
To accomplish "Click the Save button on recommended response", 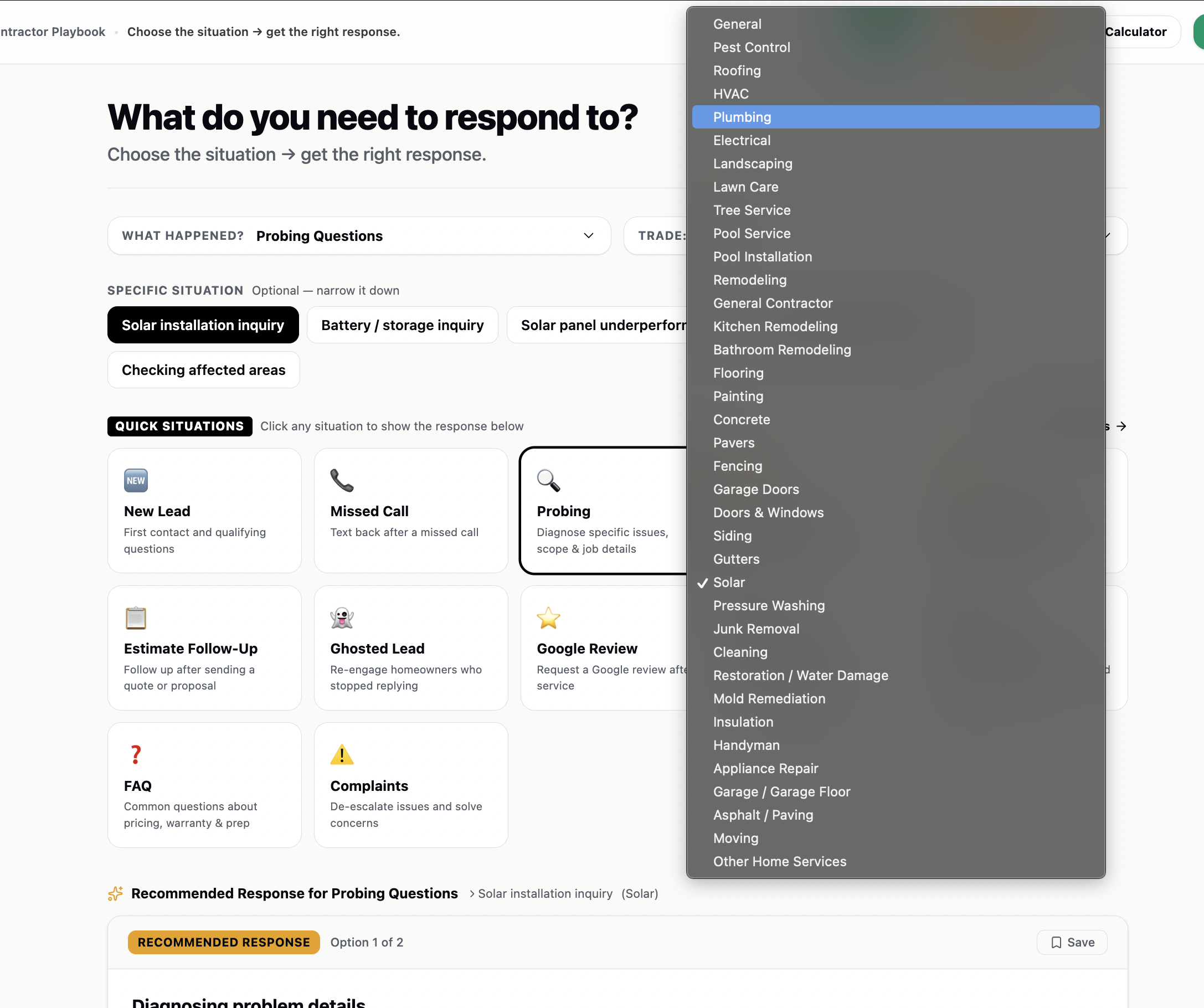I will tap(1072, 942).
